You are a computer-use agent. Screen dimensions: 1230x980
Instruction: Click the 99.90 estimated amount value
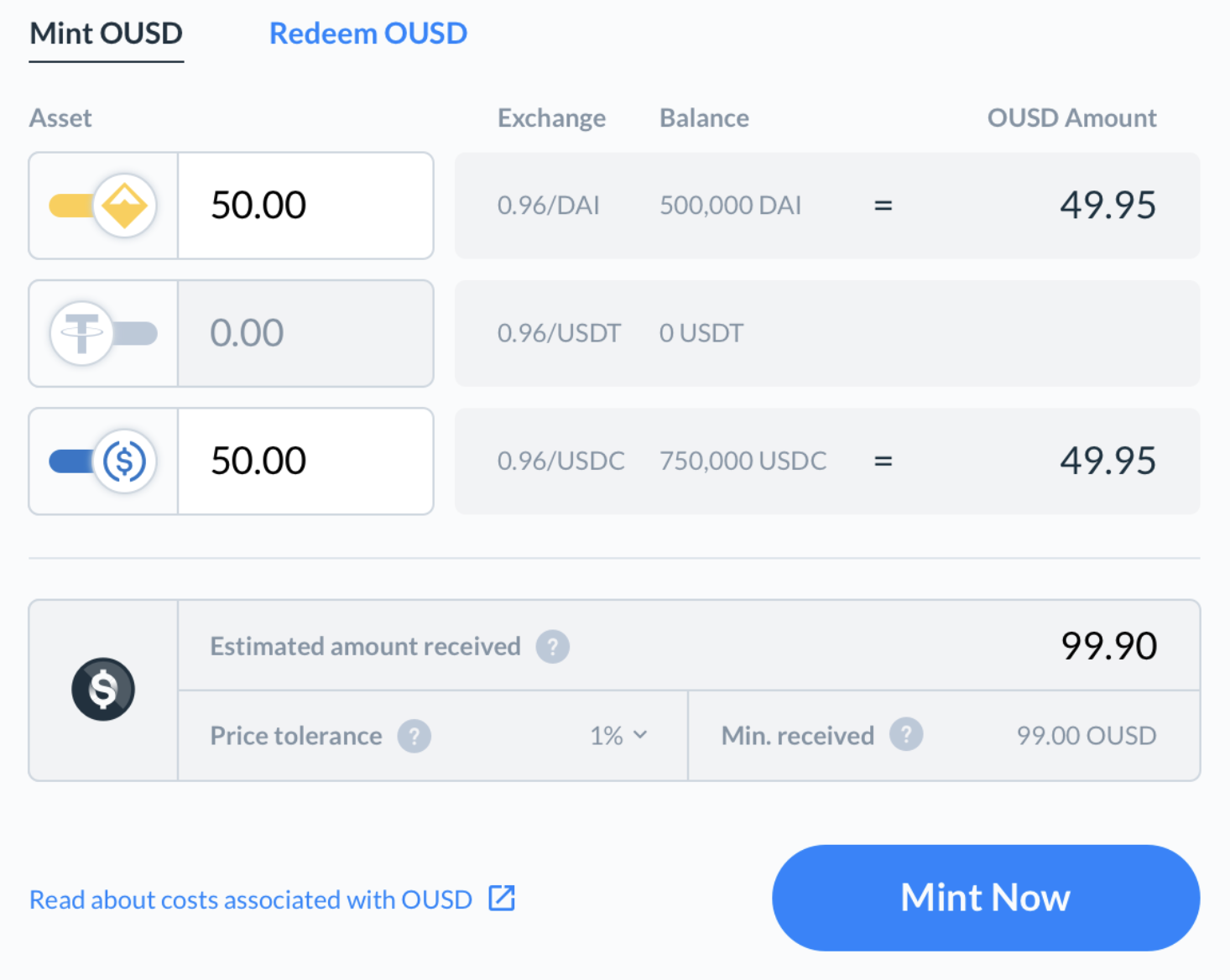pyautogui.click(x=1108, y=646)
